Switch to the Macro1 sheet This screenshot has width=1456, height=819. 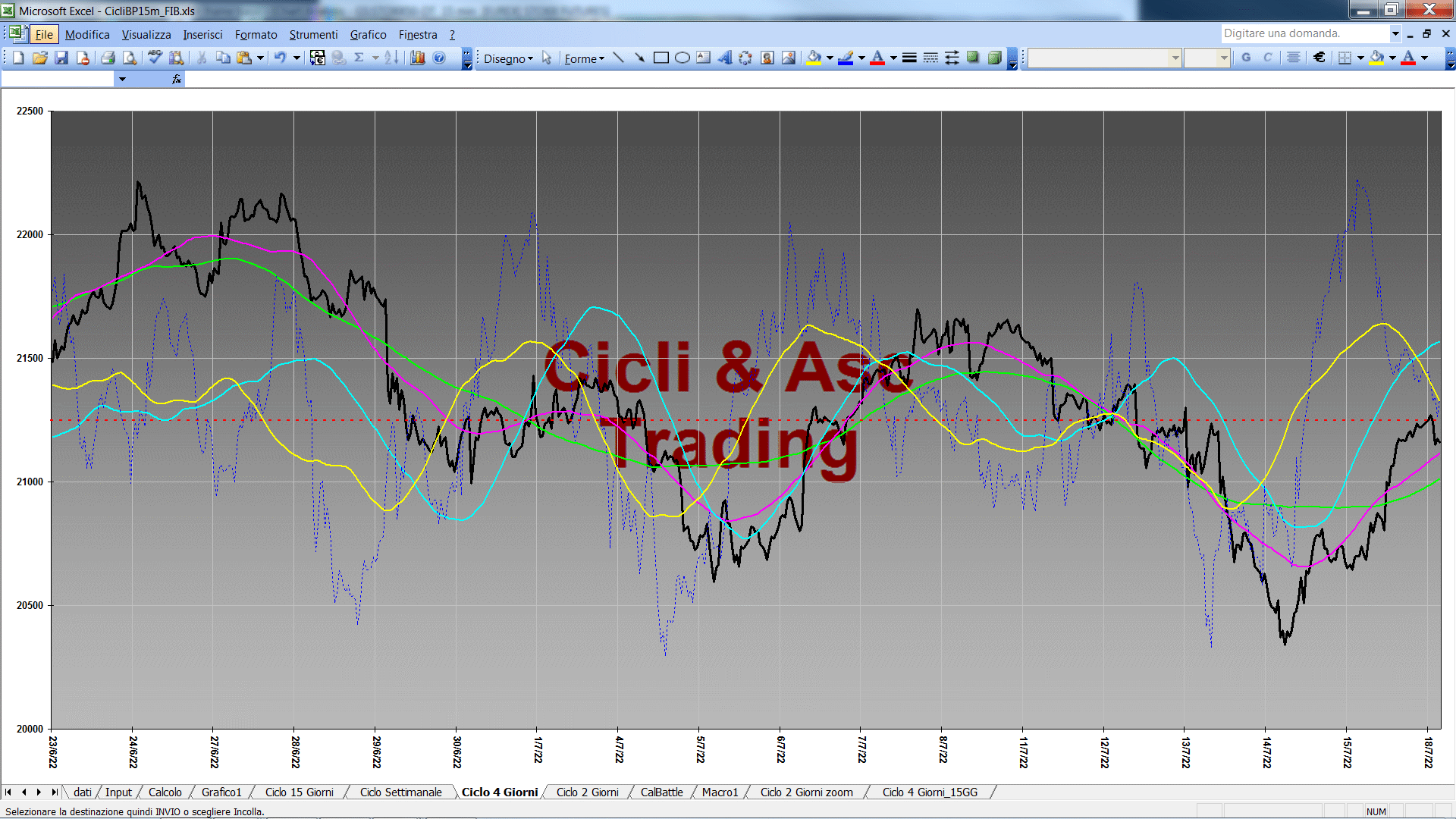[x=720, y=792]
